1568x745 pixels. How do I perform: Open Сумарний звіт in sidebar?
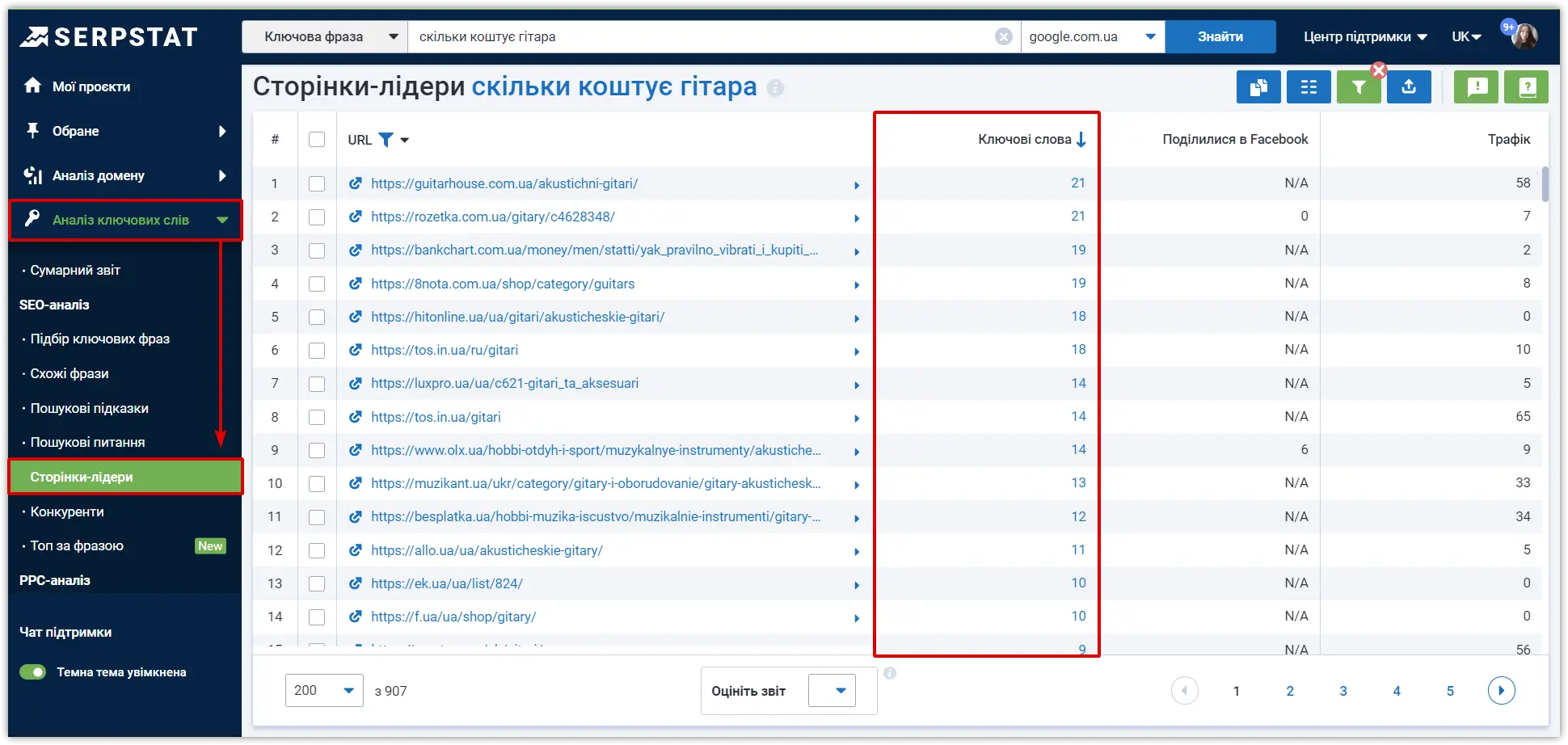point(75,270)
